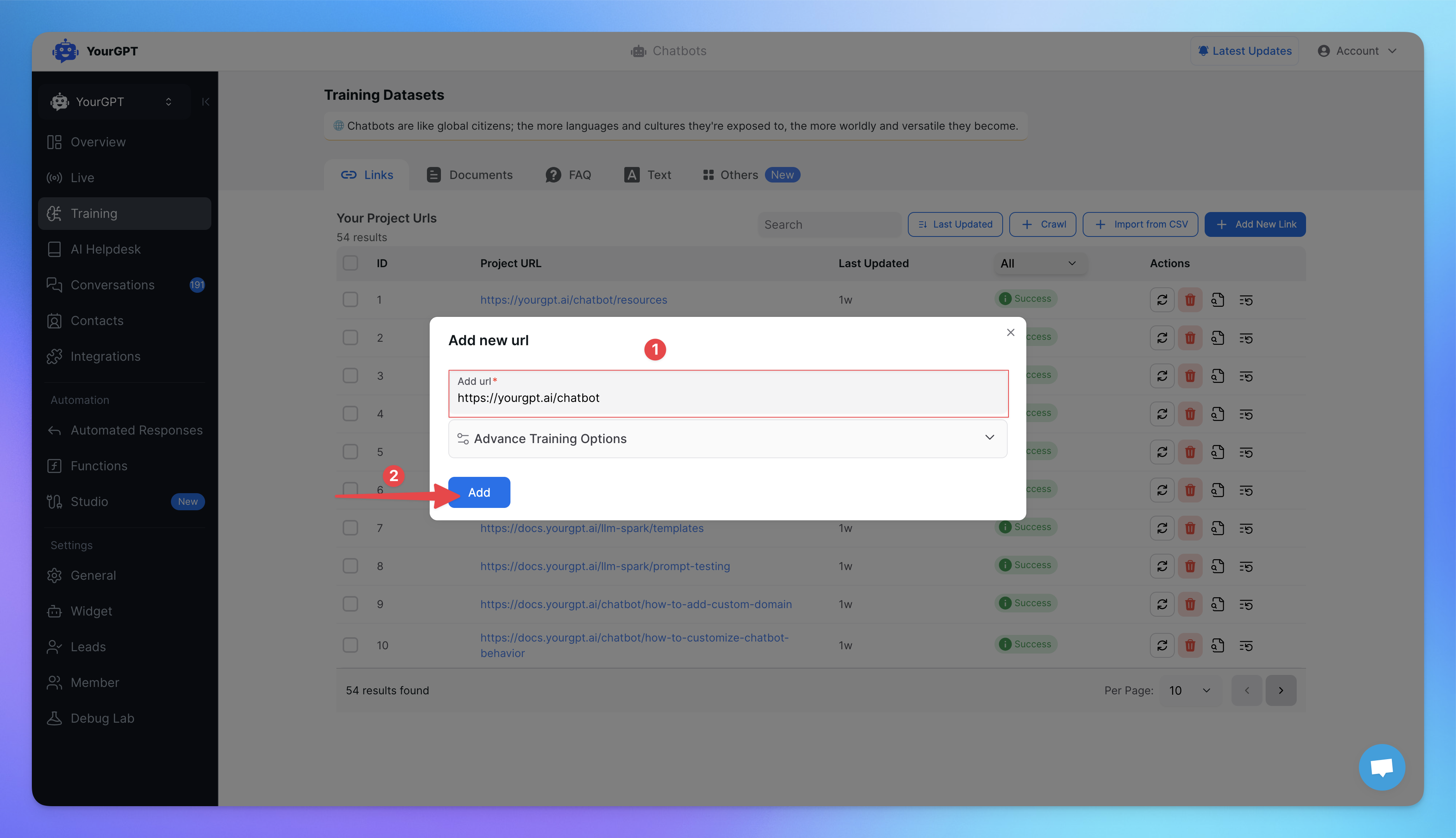Click the Crawl button

click(x=1043, y=224)
